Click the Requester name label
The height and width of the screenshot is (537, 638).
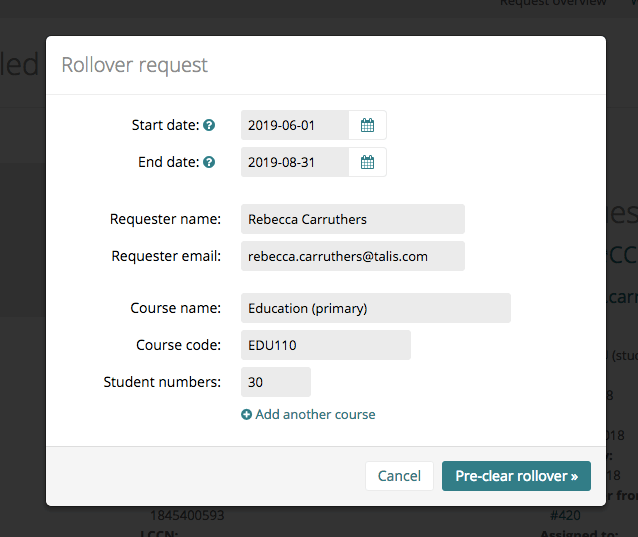[x=165, y=219]
